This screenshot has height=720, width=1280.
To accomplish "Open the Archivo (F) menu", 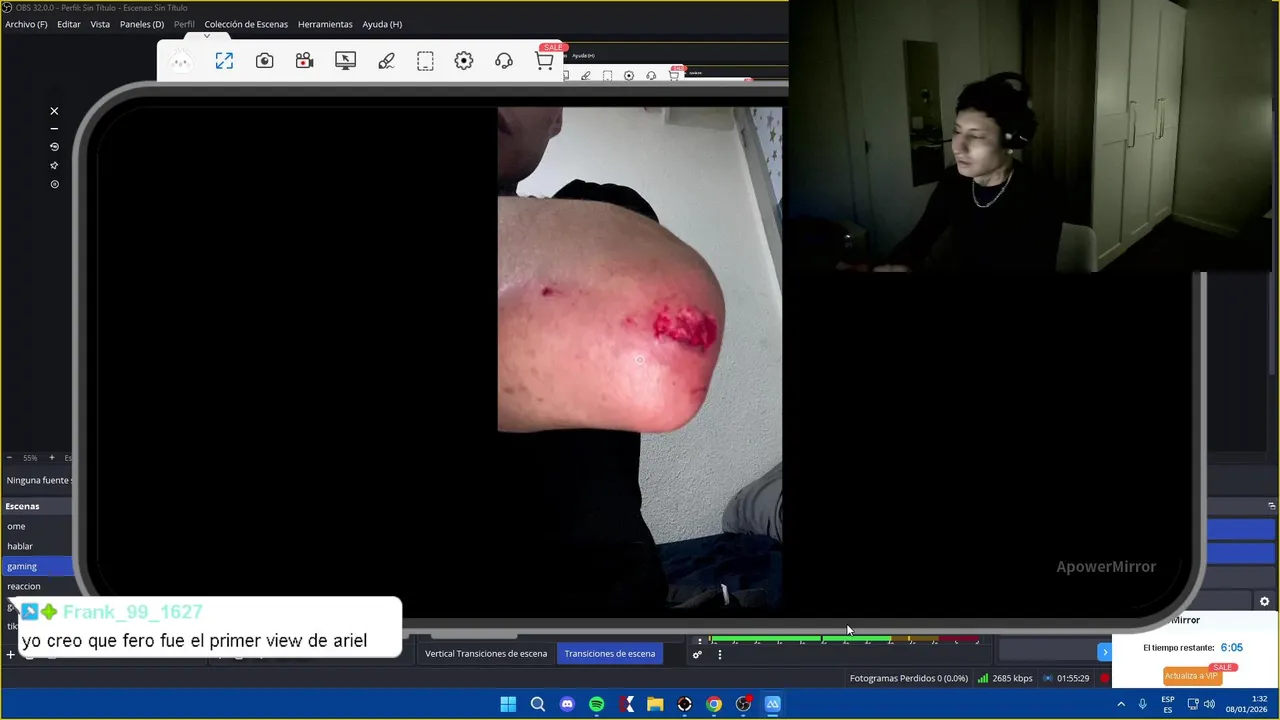I will [26, 24].
